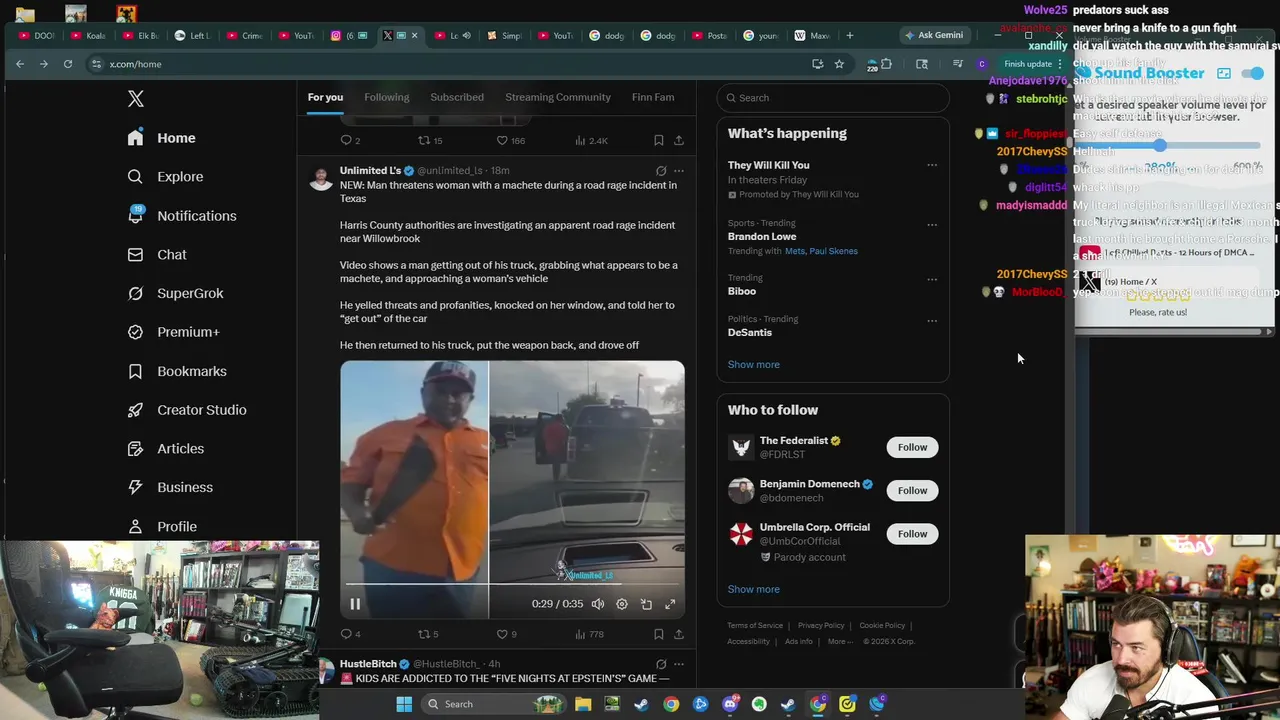This screenshot has height=720, width=1280.
Task: Open more options on HustleBitch post
Action: tap(679, 664)
